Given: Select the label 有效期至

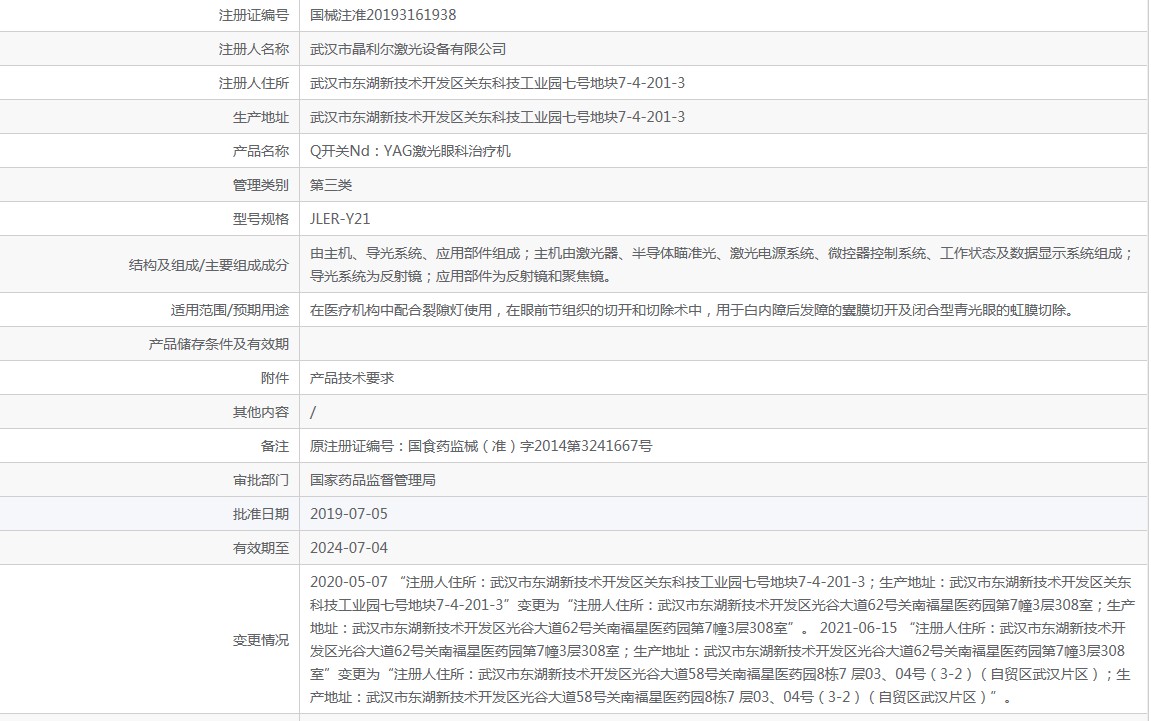Looking at the screenshot, I should pos(261,548).
